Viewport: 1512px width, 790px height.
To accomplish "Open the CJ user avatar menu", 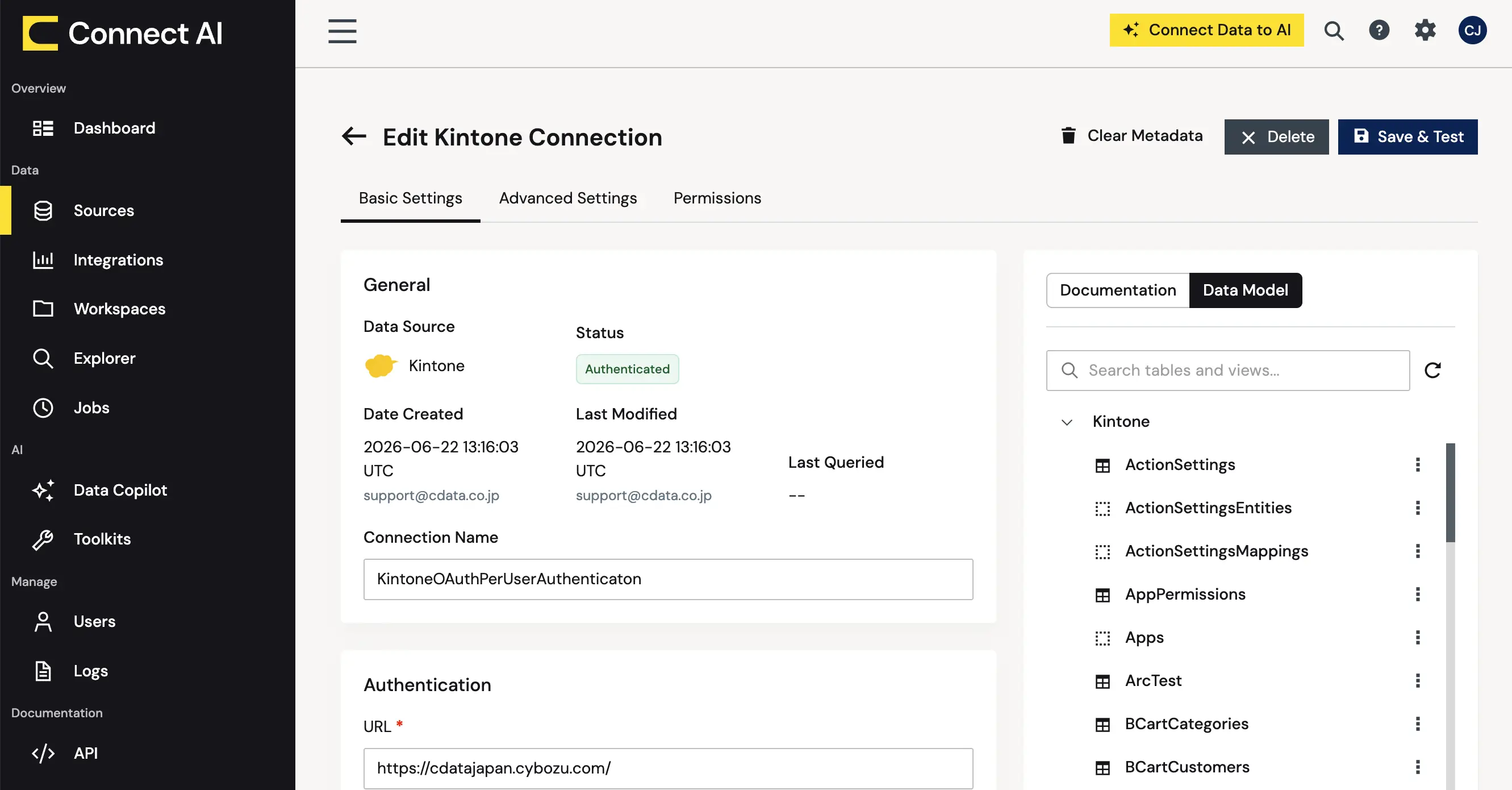I will click(1472, 30).
